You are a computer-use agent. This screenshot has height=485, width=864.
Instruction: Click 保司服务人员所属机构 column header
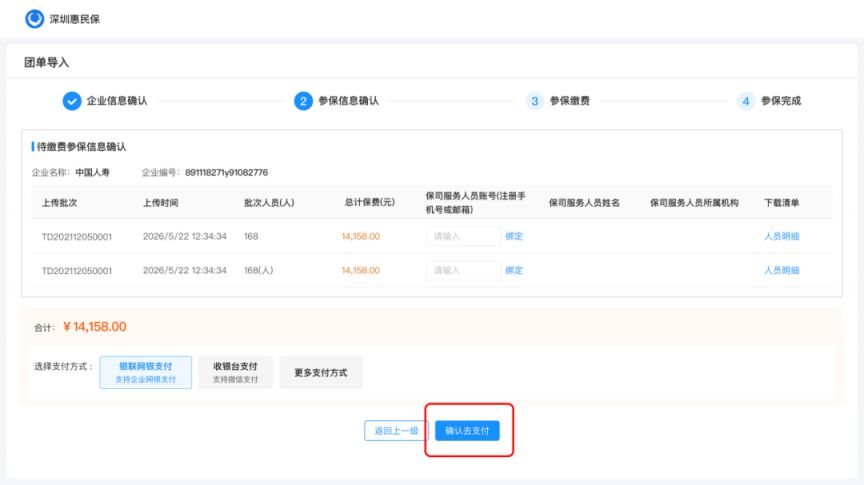pos(694,203)
